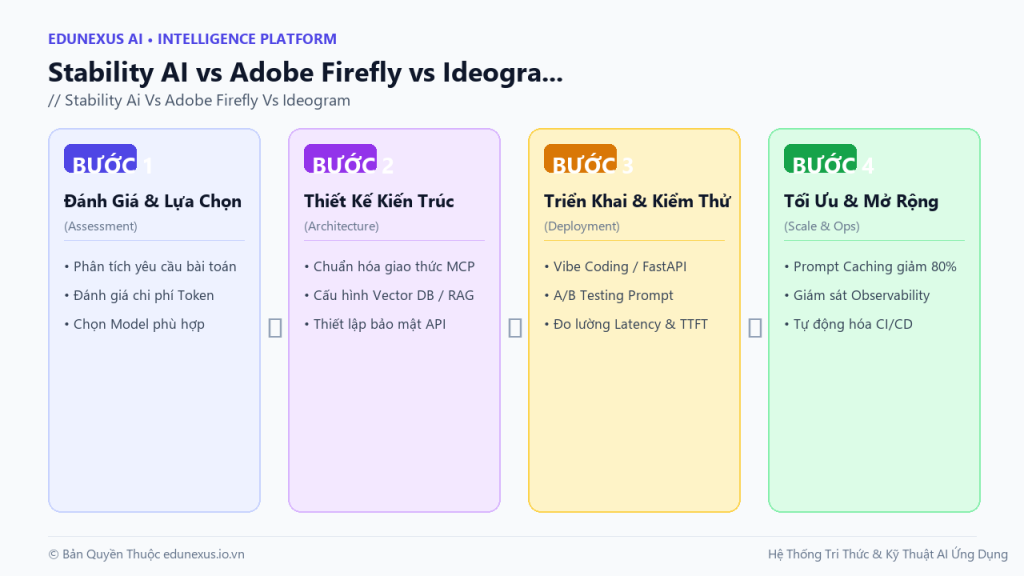Click the arrow between steps 1 and 2
The height and width of the screenshot is (576, 1024).
click(275, 328)
